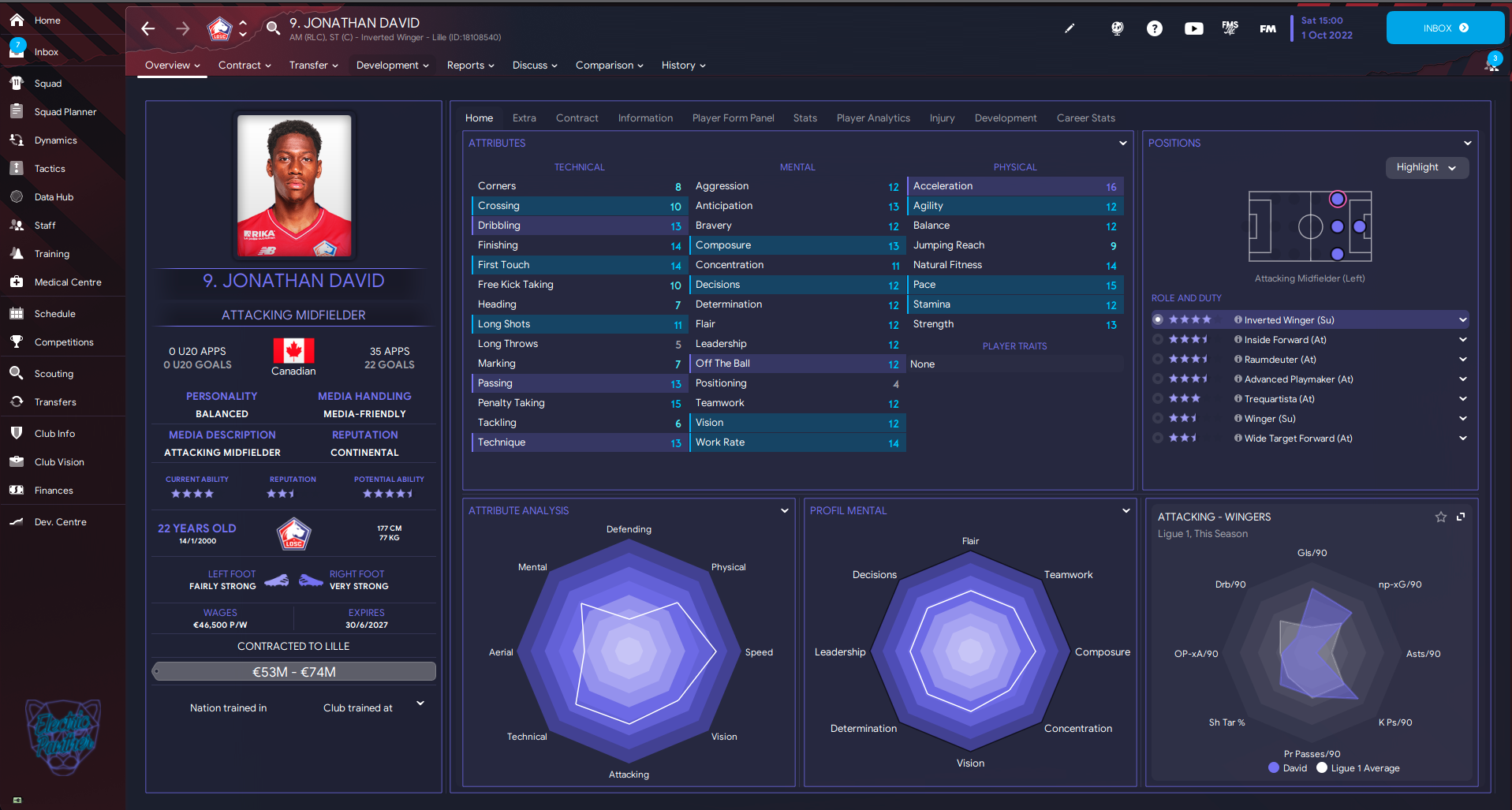The height and width of the screenshot is (810, 1512).
Task: Switch to the Player Analytics tab
Action: coord(873,118)
